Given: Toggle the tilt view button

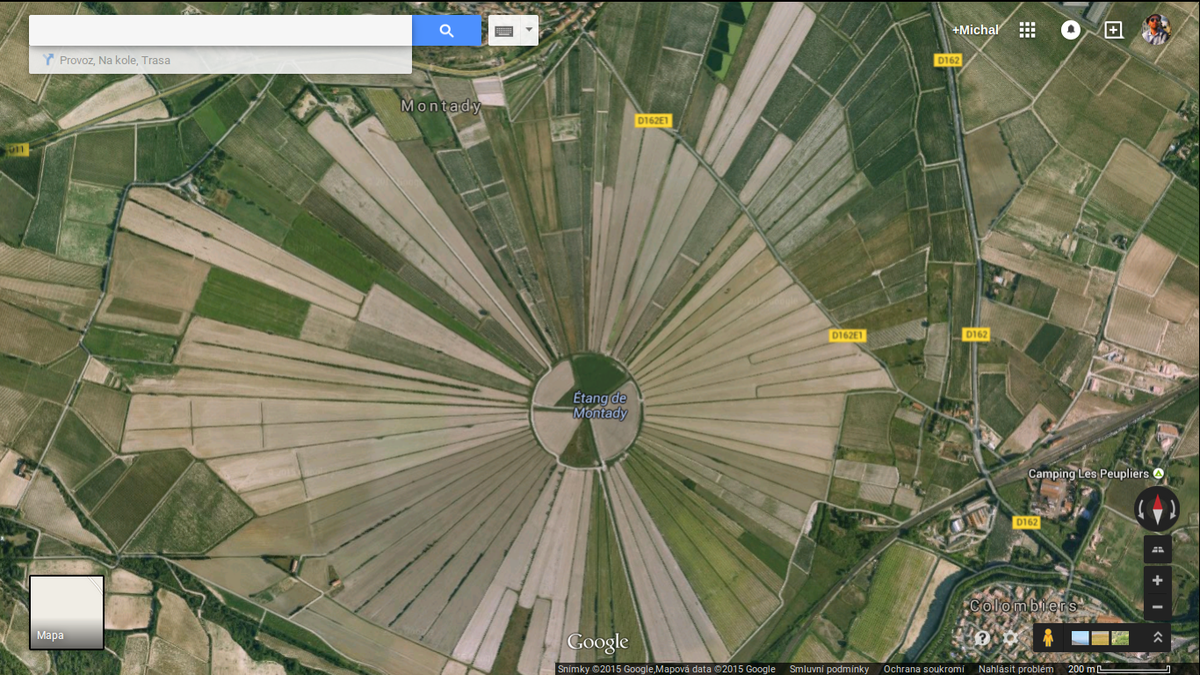Looking at the screenshot, I should pos(1157,549).
